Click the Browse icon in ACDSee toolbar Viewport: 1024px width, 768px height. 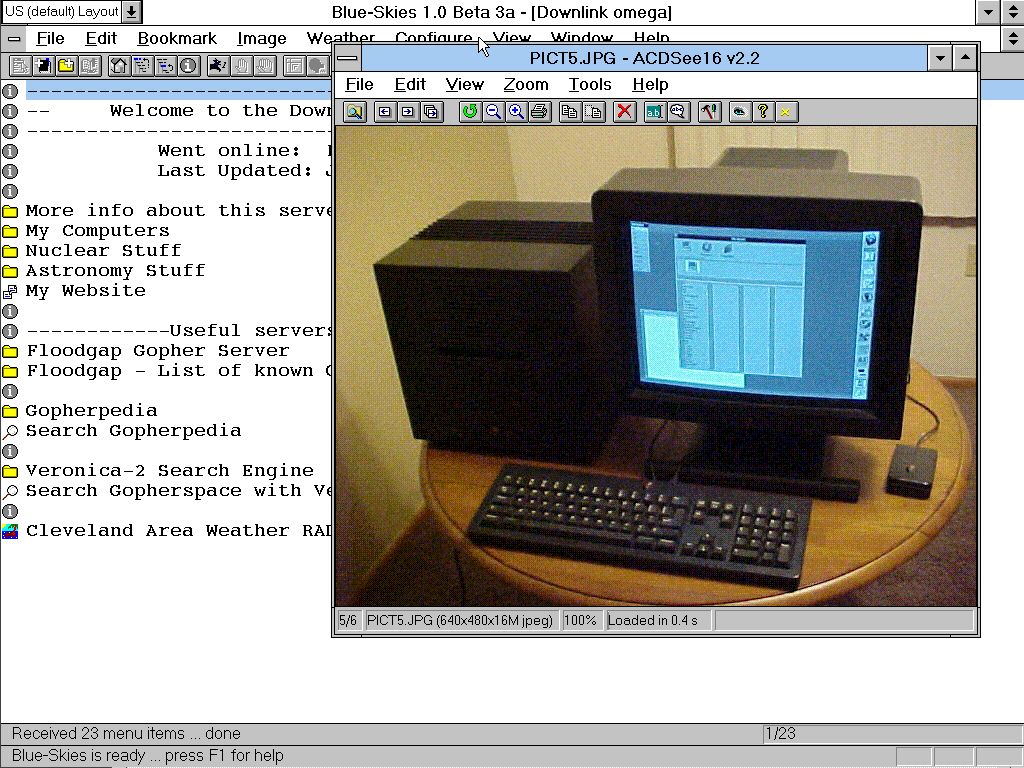(354, 112)
